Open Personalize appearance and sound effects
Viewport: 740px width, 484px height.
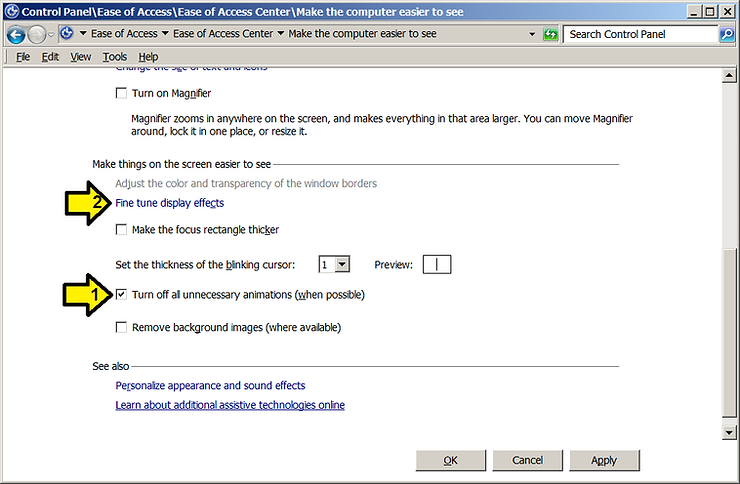tap(210, 385)
